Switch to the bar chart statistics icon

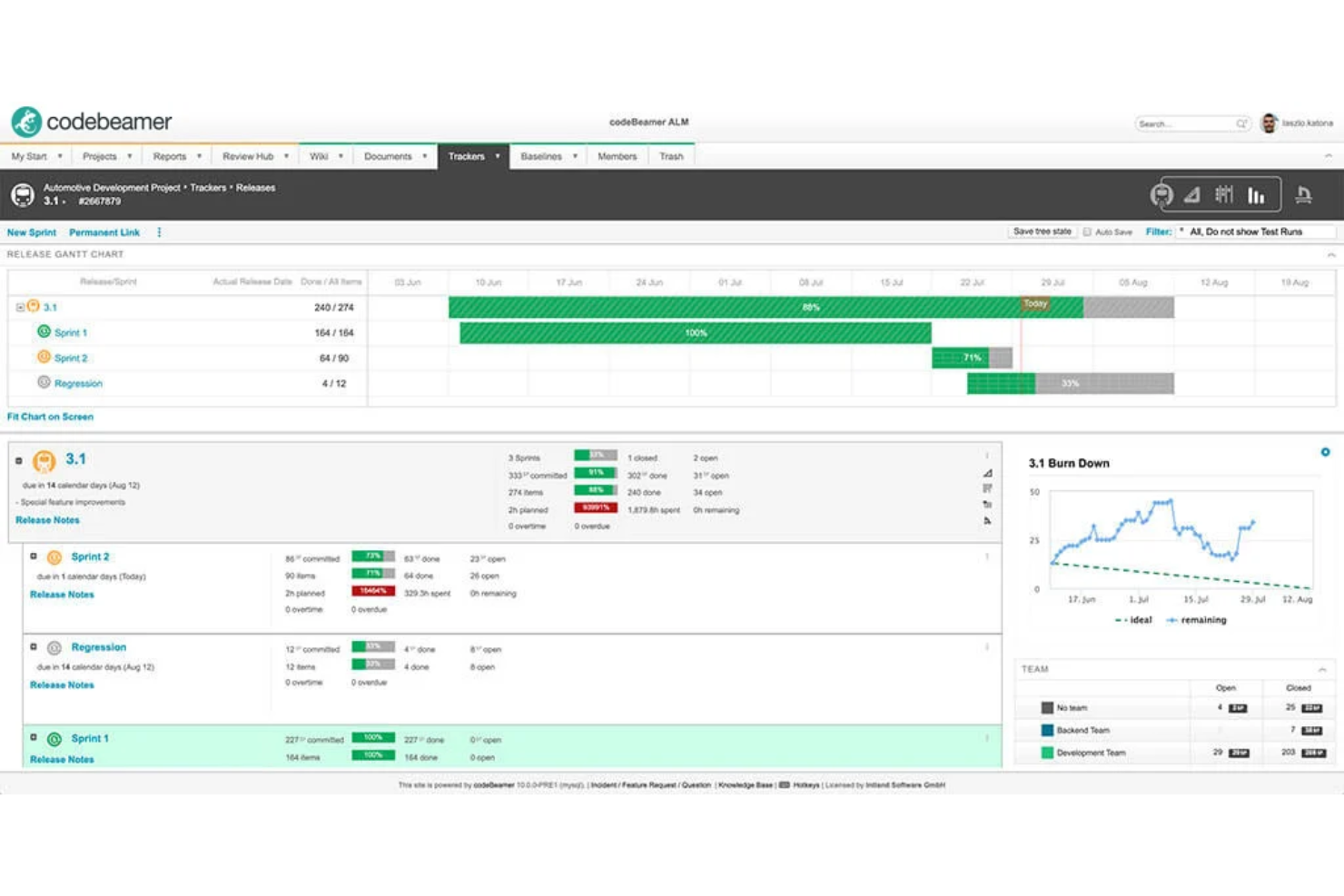1257,193
